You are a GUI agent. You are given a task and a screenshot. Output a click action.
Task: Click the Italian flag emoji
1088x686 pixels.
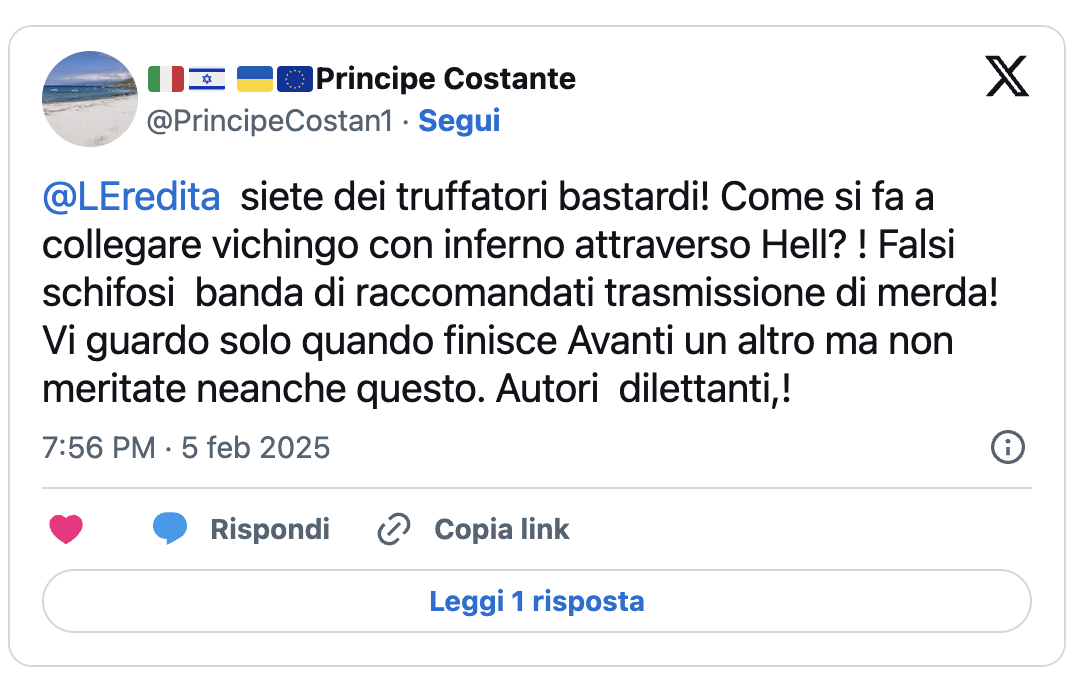pos(166,79)
